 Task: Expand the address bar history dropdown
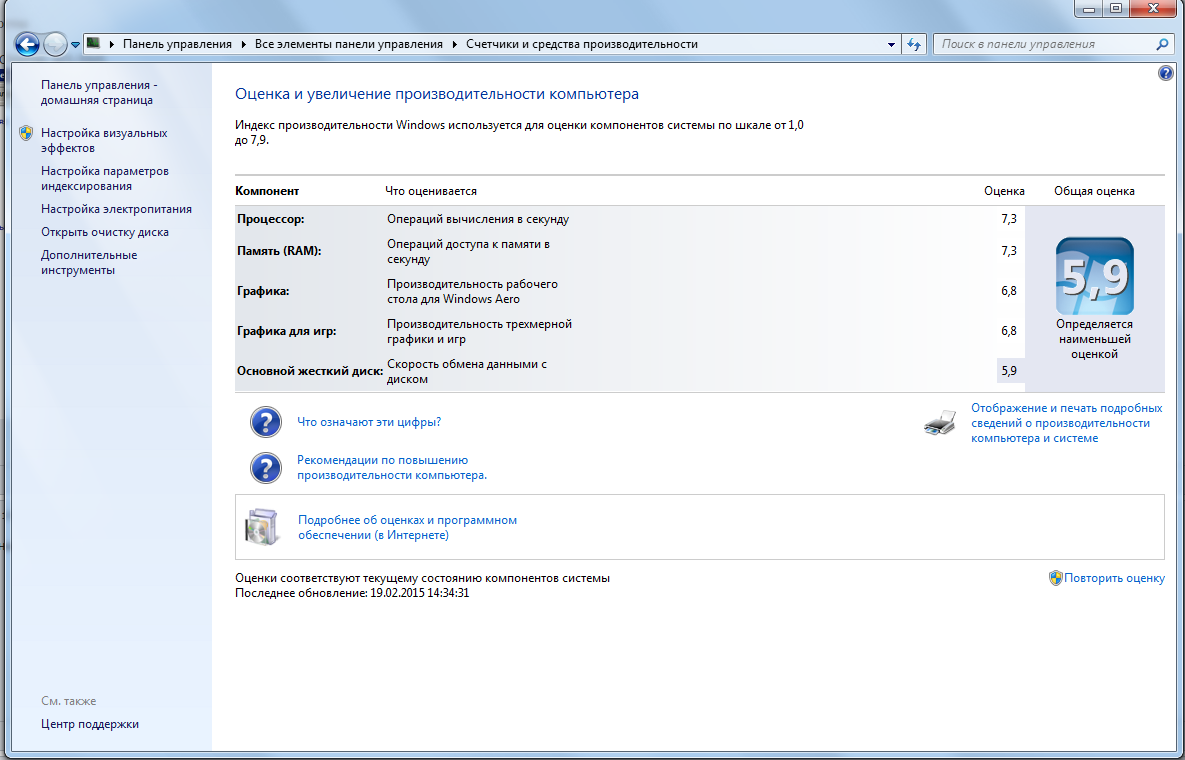(x=892, y=44)
